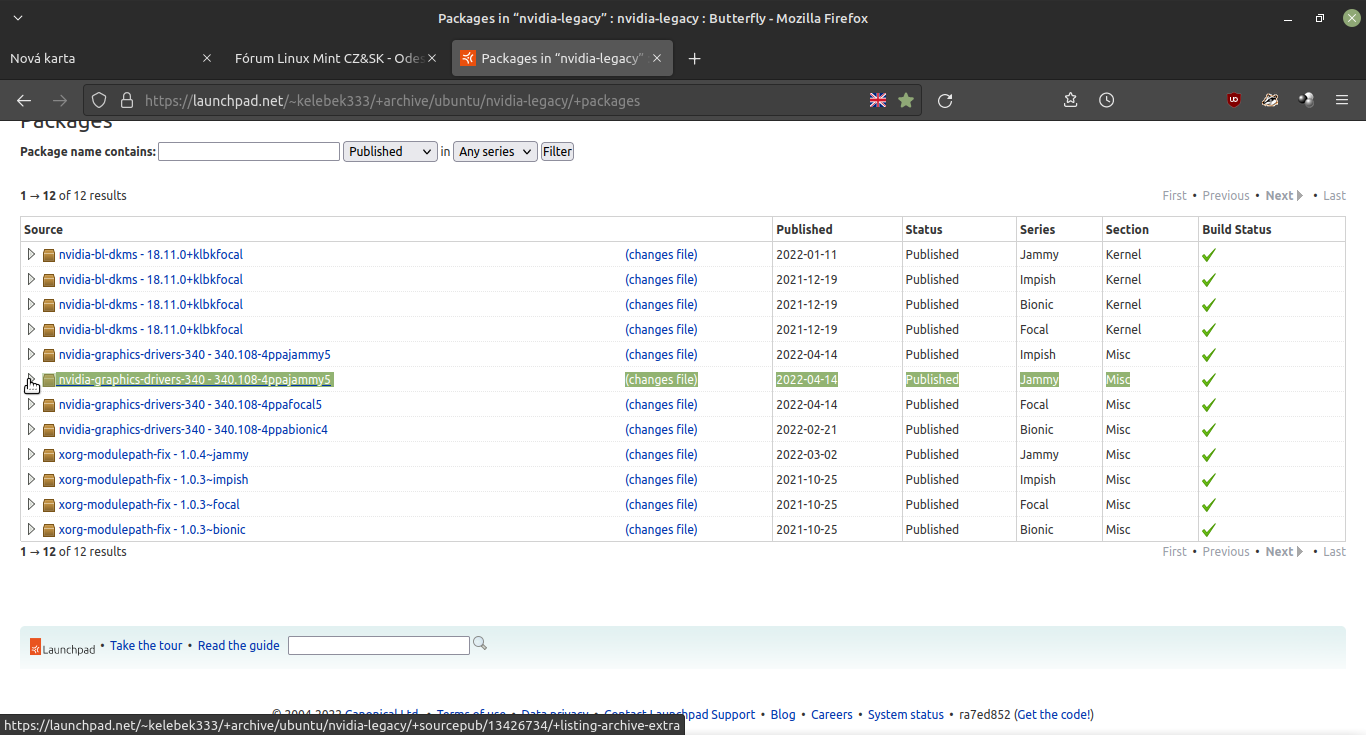Open browsing history via clock icon
The width and height of the screenshot is (1366, 735).
tap(1106, 100)
